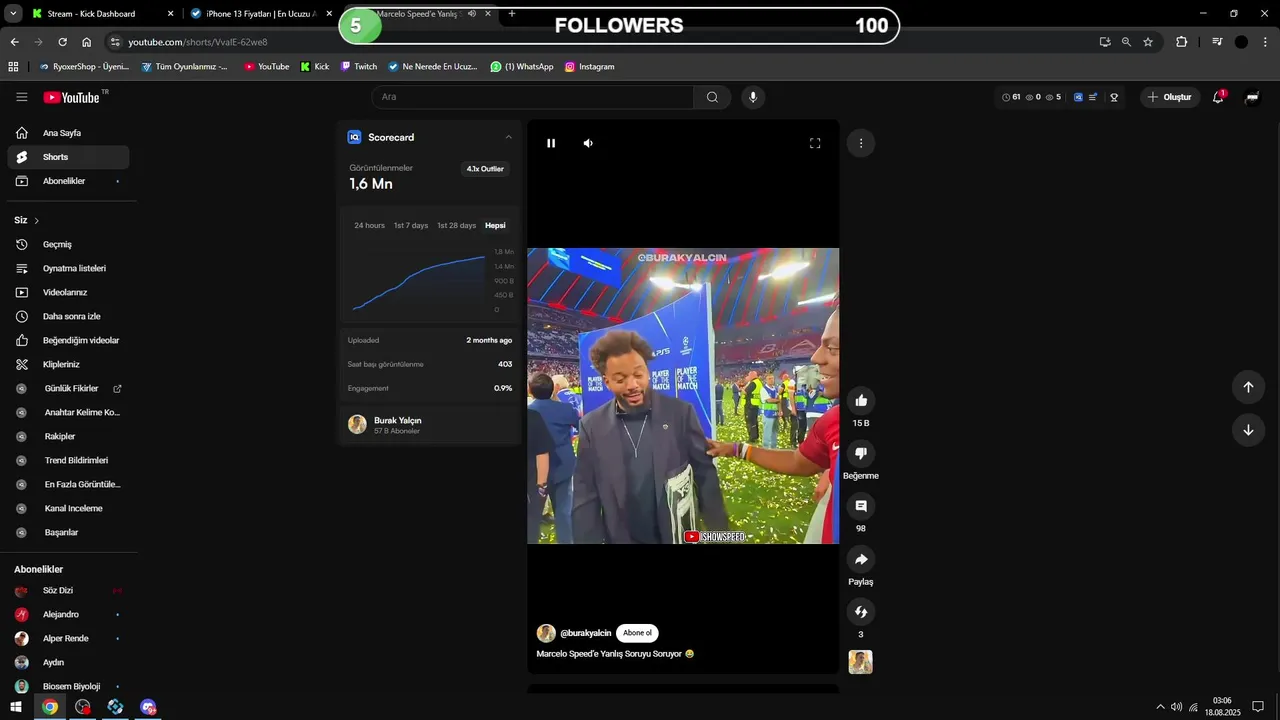Bookmark this page with the star

(1148, 42)
